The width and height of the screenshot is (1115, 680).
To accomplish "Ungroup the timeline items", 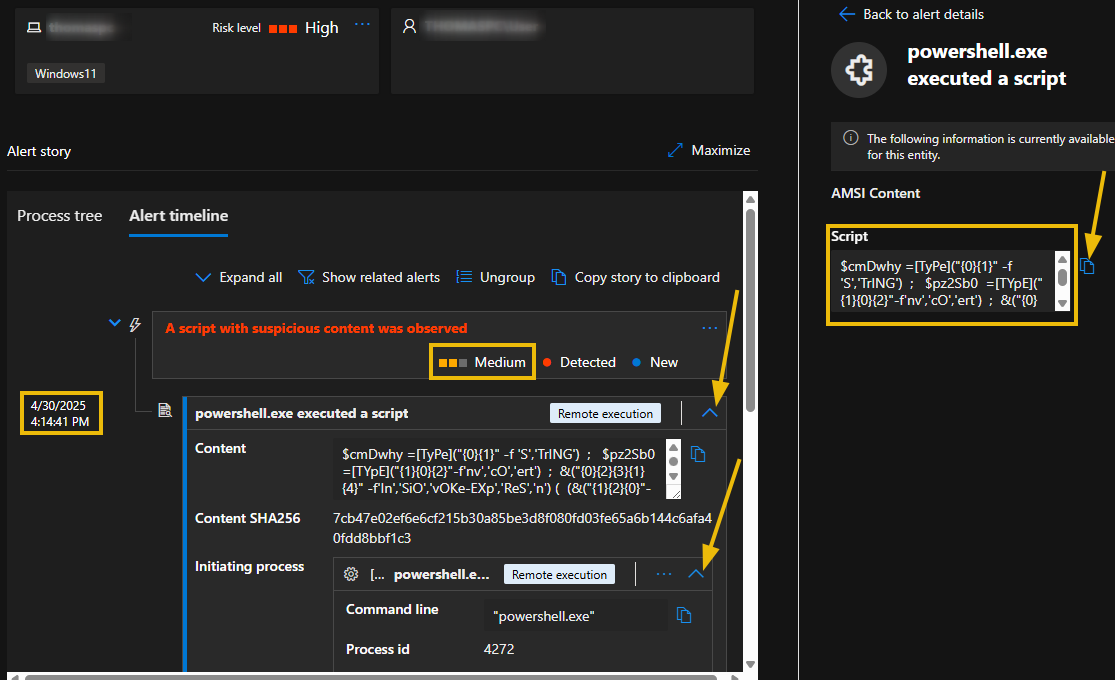I will (x=496, y=277).
